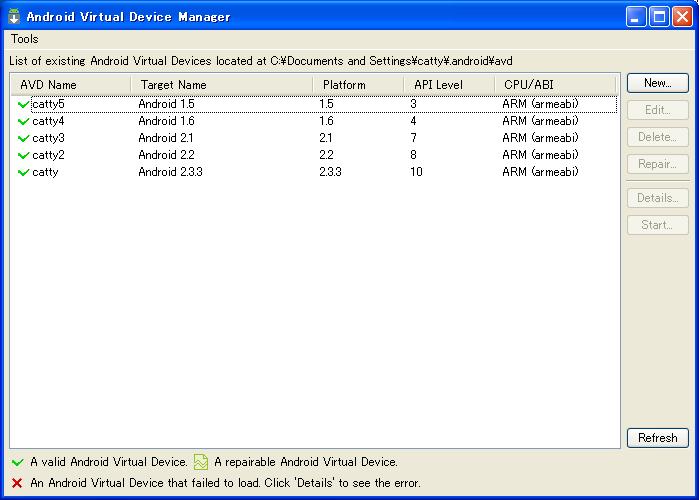
Task: Sort by the AVD Name column header
Action: (x=71, y=85)
